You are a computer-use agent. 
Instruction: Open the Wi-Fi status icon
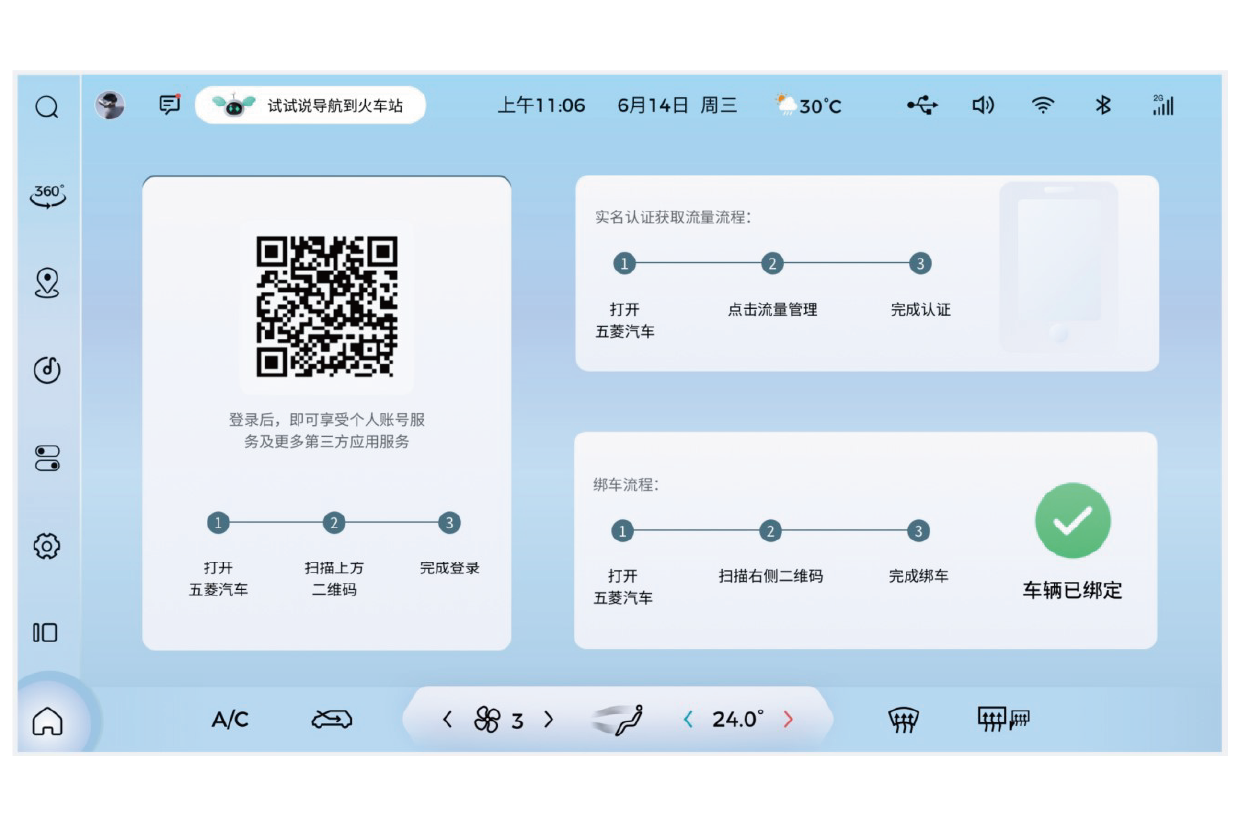pyautogui.click(x=1043, y=105)
